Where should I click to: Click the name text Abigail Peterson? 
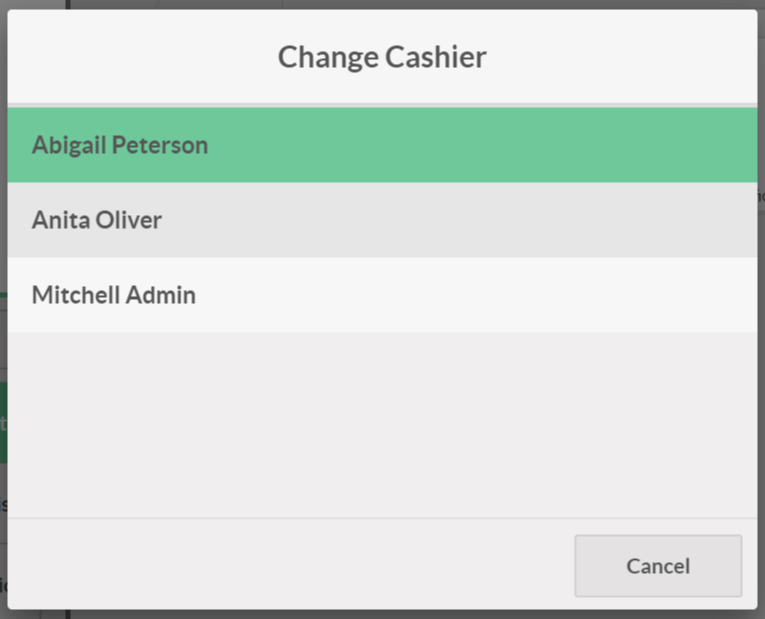coord(120,145)
